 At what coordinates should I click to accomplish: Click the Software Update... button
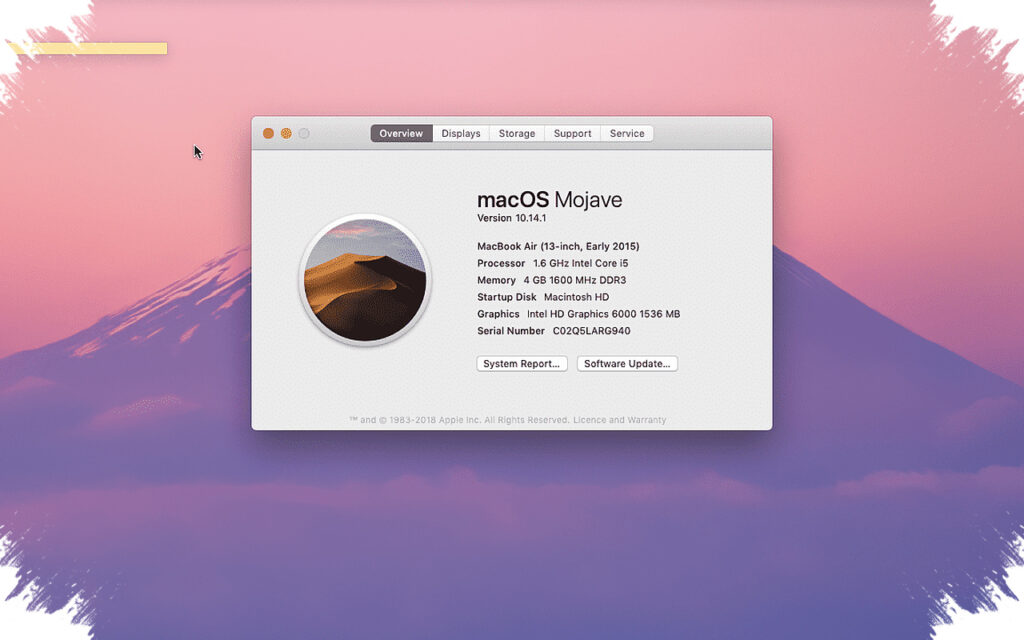pyautogui.click(x=627, y=364)
